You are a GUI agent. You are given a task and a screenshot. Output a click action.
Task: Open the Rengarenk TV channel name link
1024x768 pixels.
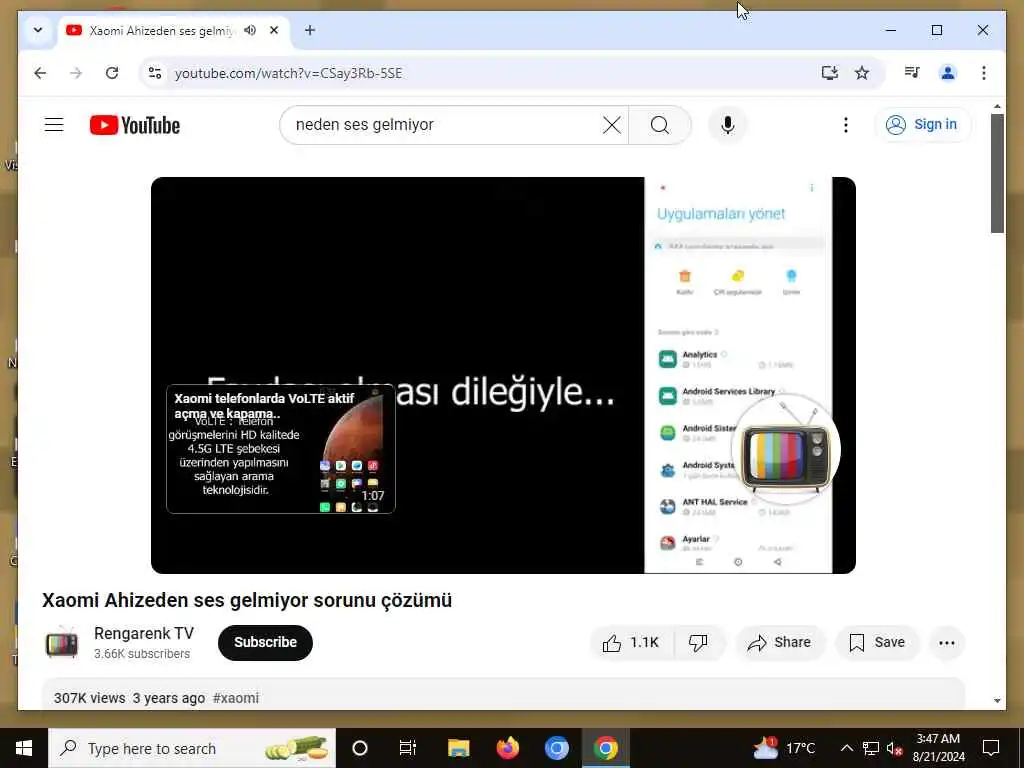click(144, 633)
